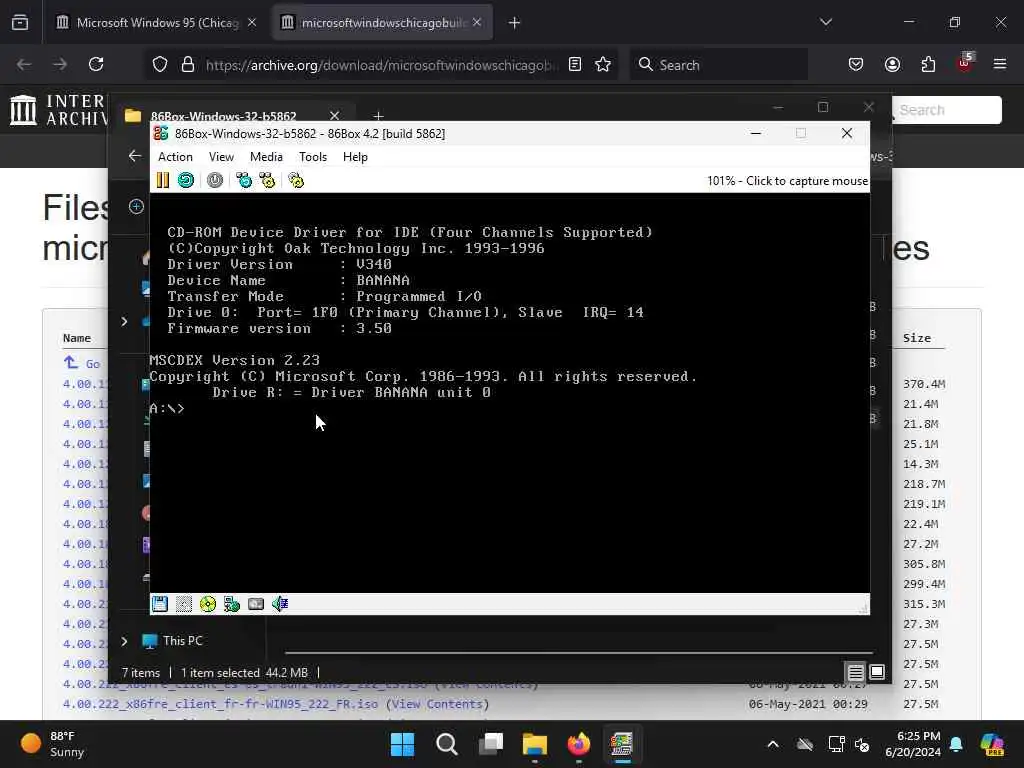Bookmark this page with the star icon
This screenshot has width=1024, height=768.
coord(603,64)
